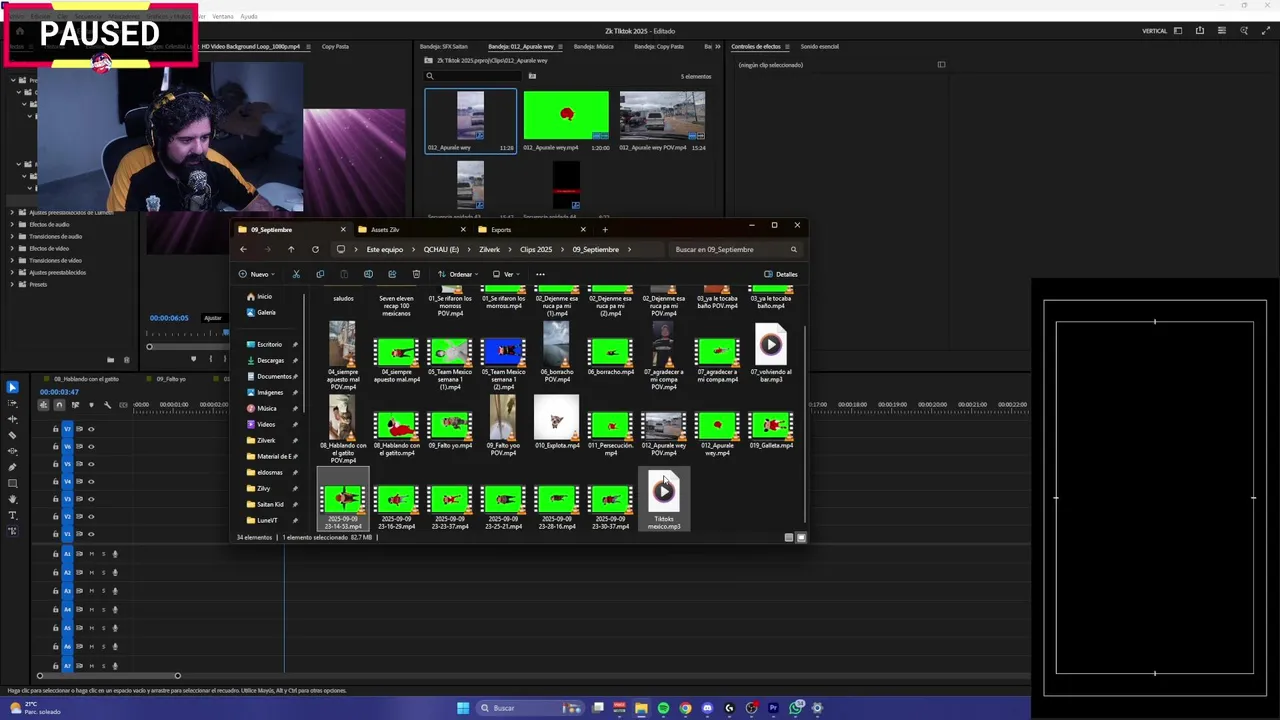Viewport: 1280px width, 720px height.
Task: Toggle V7 track visibility eye
Action: pos(91,429)
